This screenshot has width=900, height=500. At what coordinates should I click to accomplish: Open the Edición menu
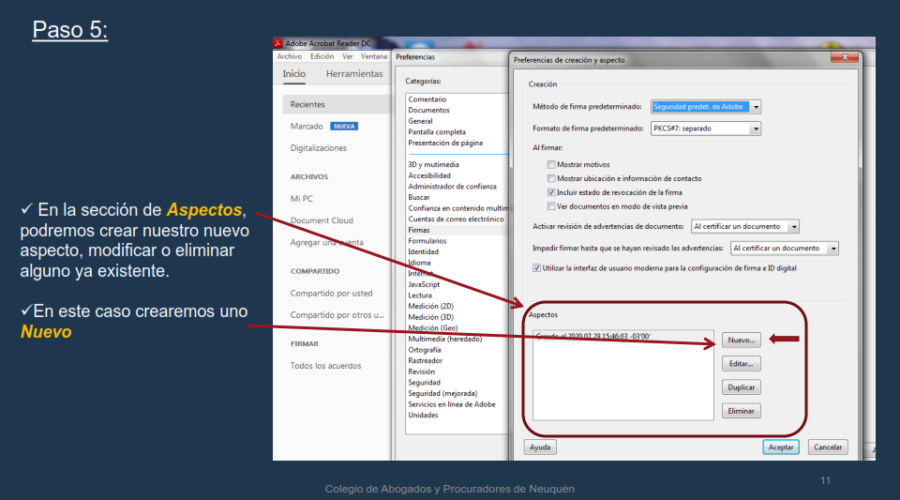(x=322, y=56)
